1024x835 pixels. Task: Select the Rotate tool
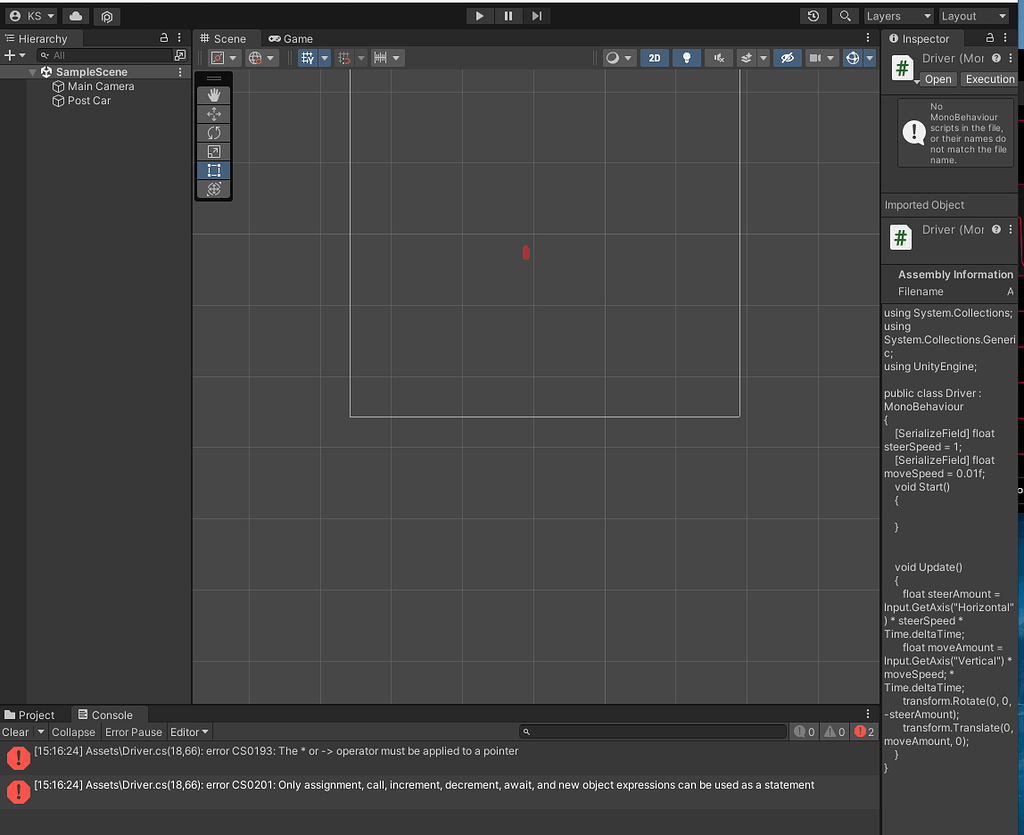coord(213,133)
